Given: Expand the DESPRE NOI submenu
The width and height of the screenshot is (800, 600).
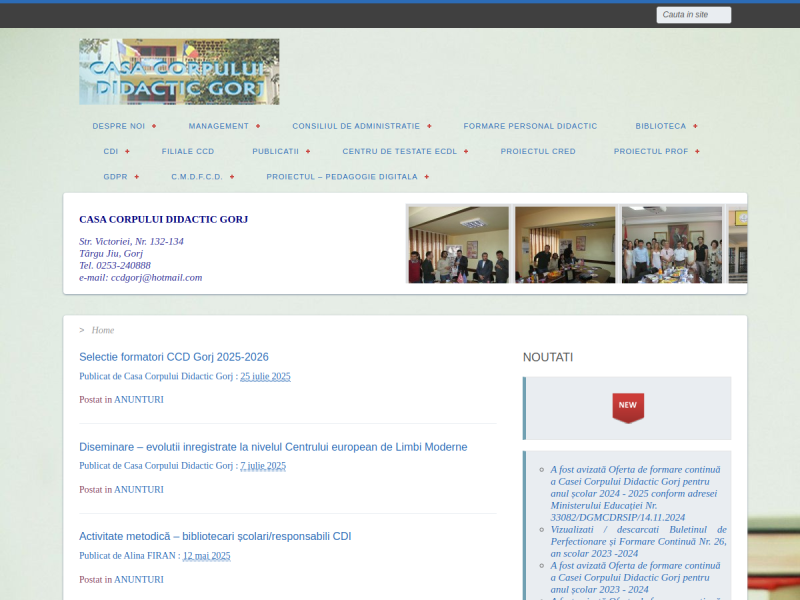Looking at the screenshot, I should click(122, 126).
